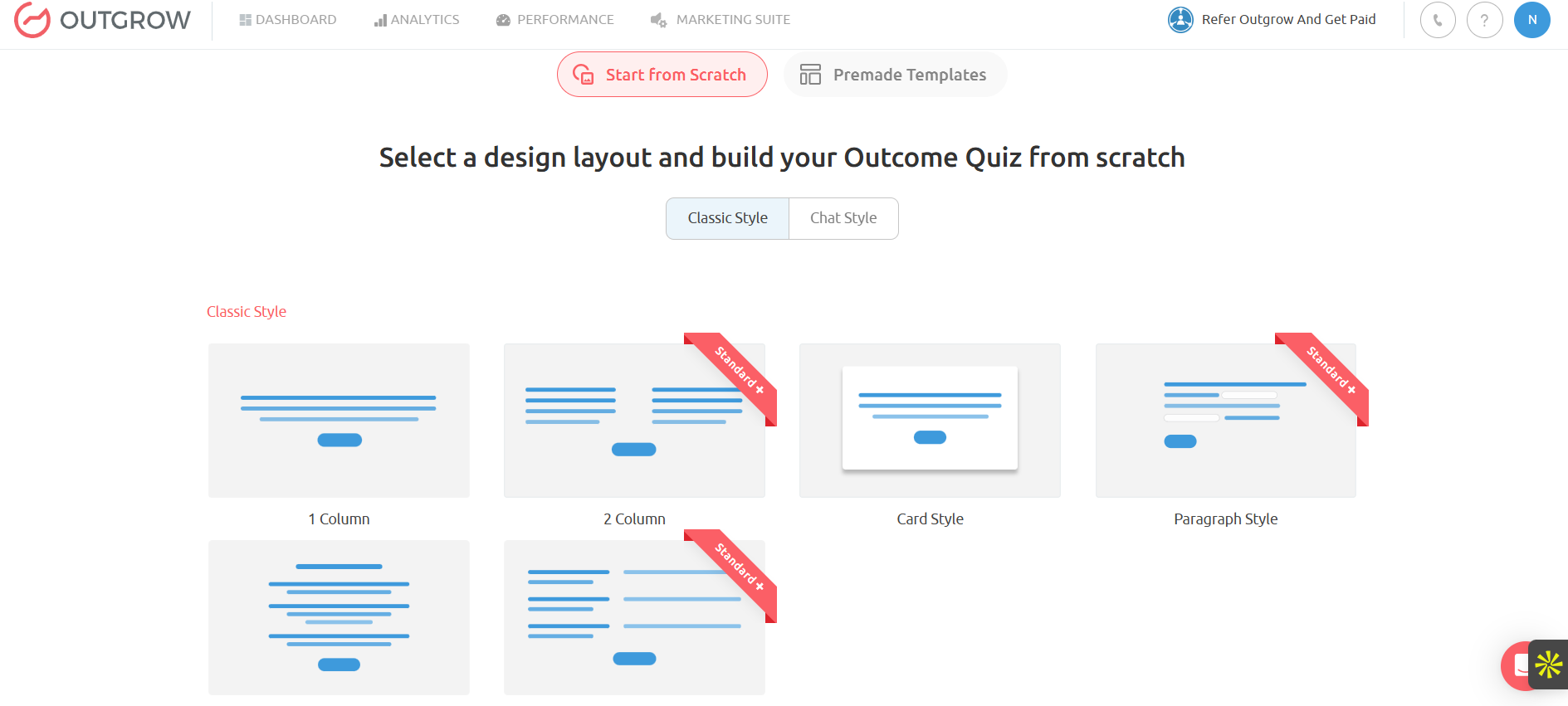Click the yellow starburst widget icon
Viewport: 1568px width, 706px height.
tap(1549, 665)
